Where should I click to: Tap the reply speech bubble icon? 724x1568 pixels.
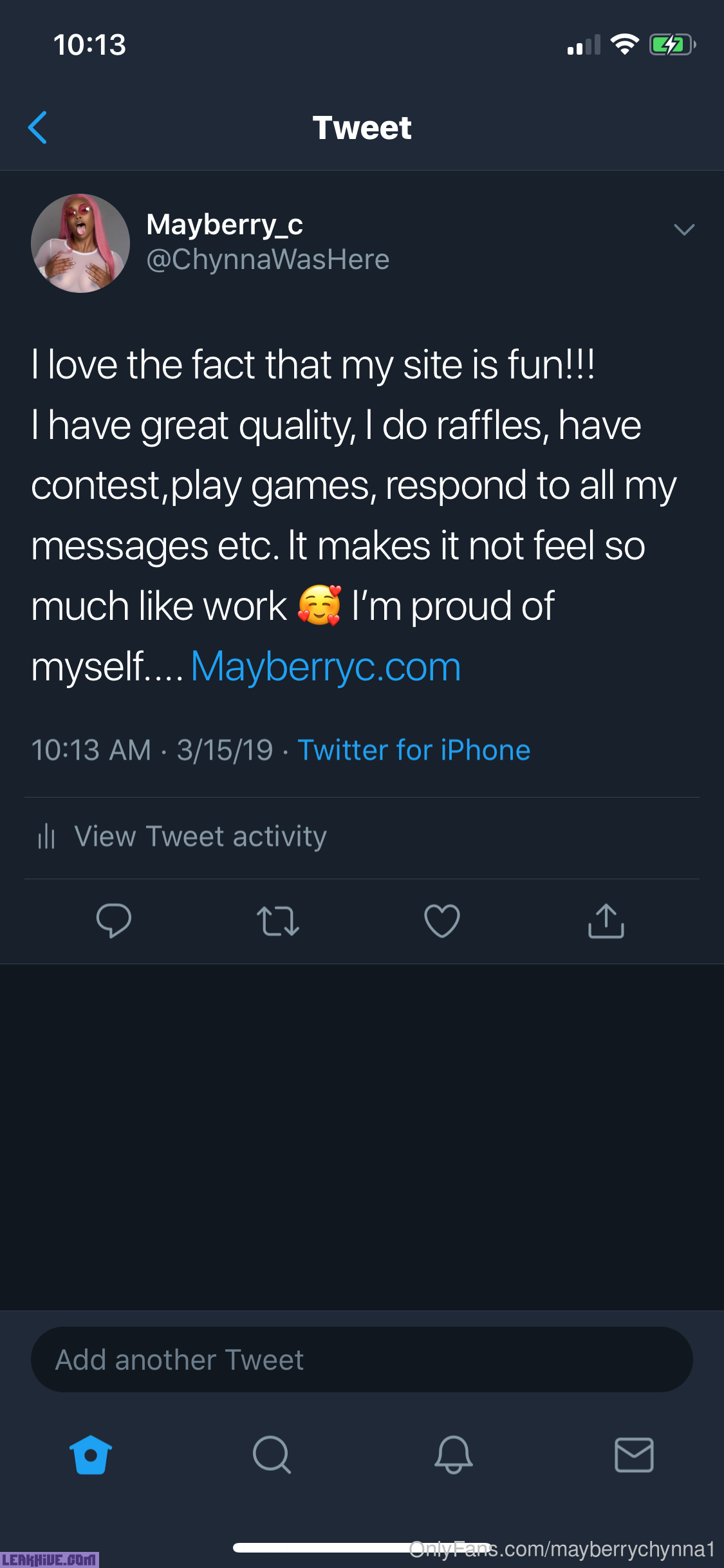click(x=114, y=920)
